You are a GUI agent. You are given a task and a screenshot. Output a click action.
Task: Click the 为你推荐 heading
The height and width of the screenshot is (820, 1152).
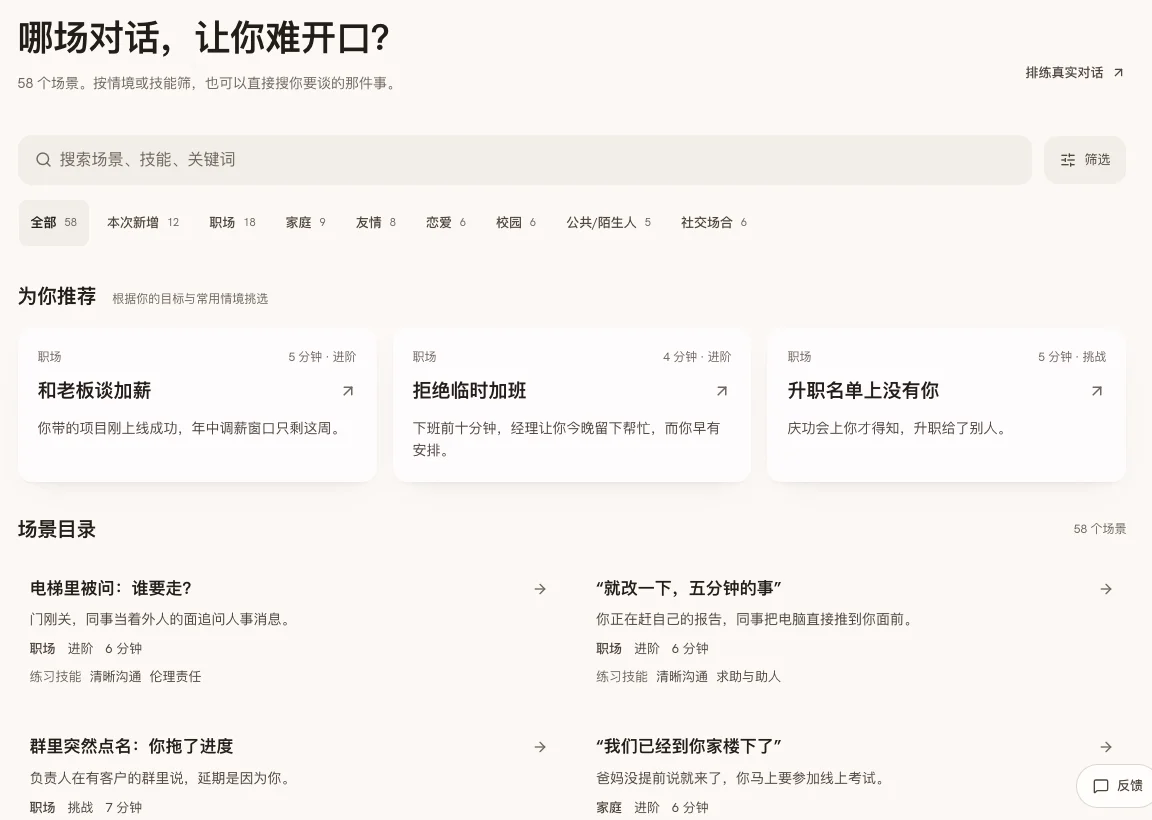click(x=57, y=296)
